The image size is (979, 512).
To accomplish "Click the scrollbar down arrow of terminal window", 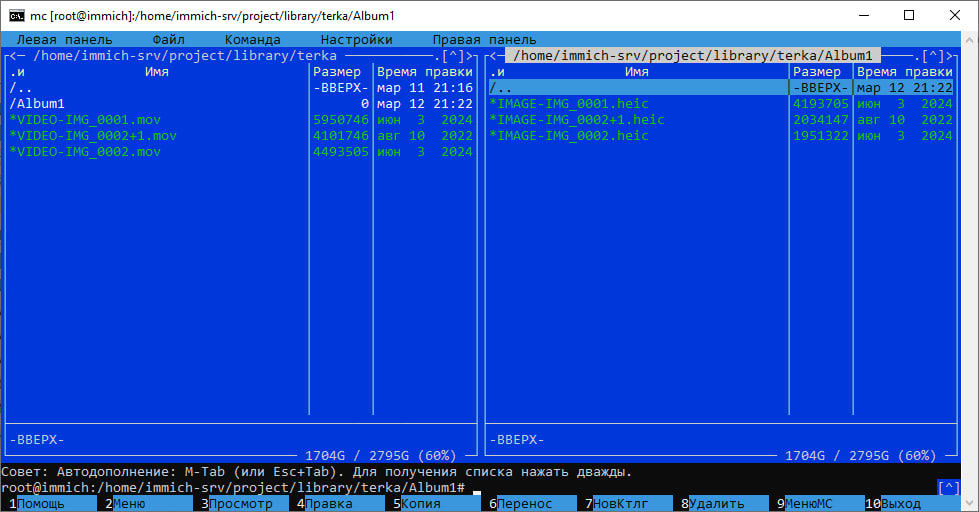I will (970, 503).
